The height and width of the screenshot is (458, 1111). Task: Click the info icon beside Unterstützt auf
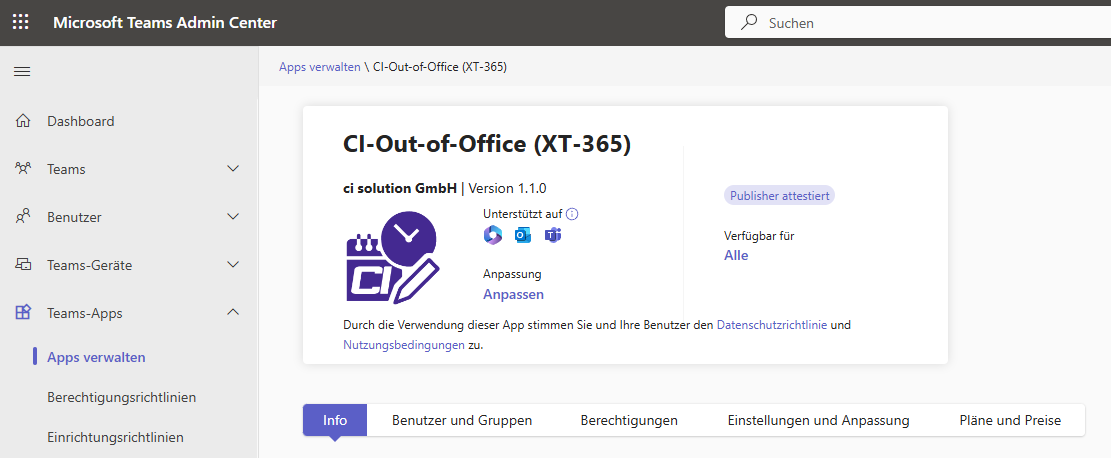pos(573,213)
